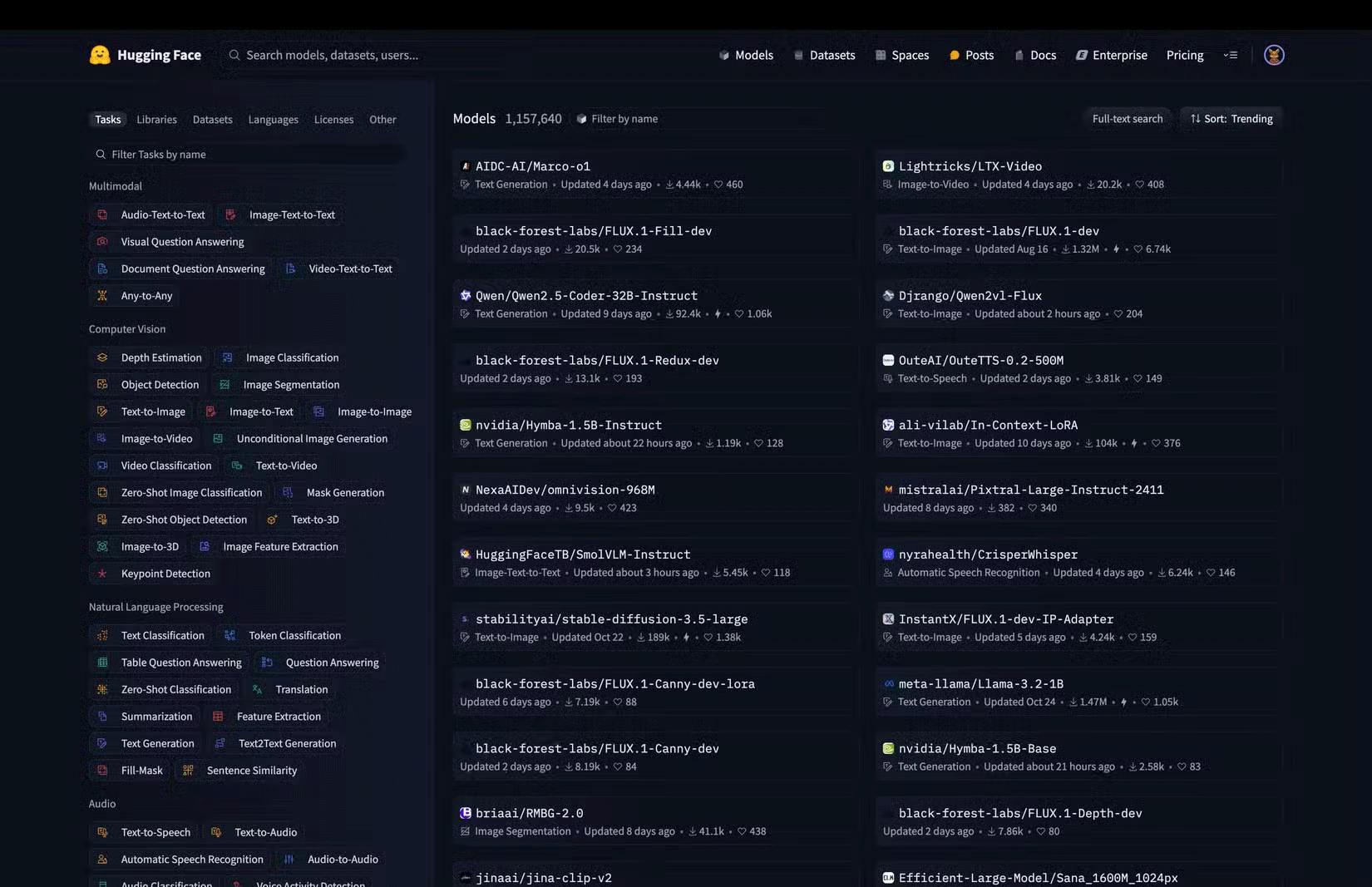Open the Datasets navigation item

click(x=823, y=55)
